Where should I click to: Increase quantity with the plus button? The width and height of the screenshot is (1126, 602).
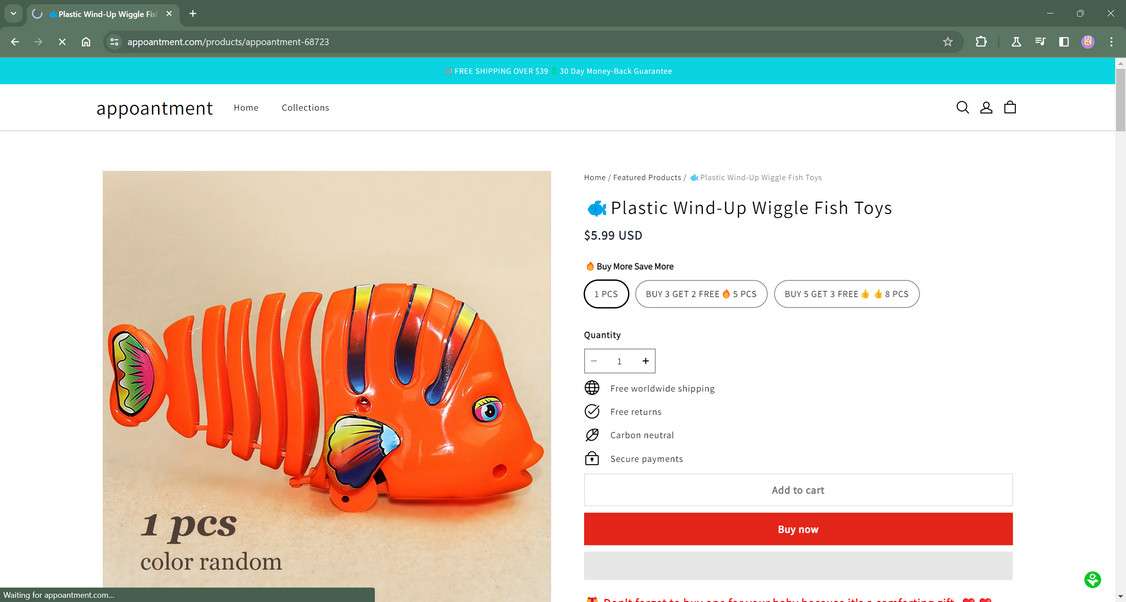(x=645, y=361)
